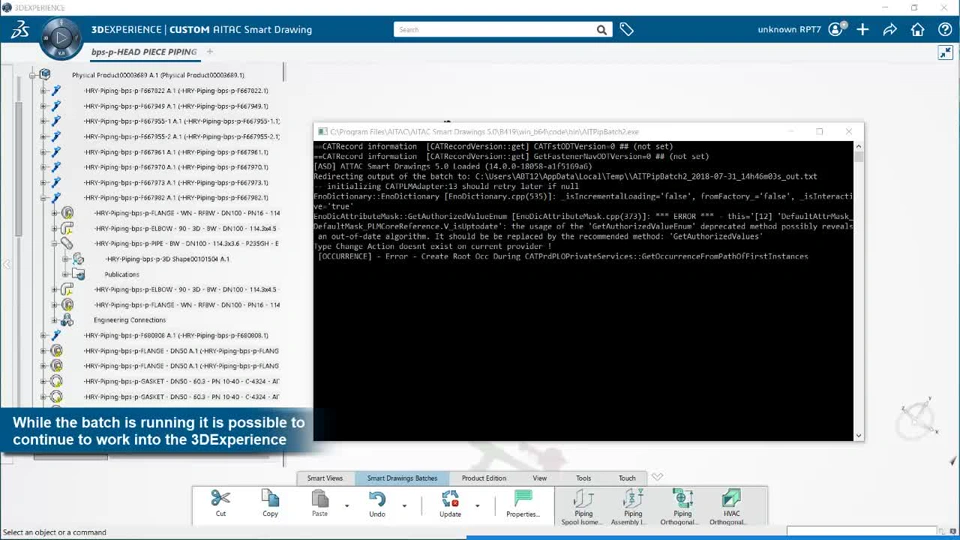
Task: Click the Copy tool
Action: 270,504
